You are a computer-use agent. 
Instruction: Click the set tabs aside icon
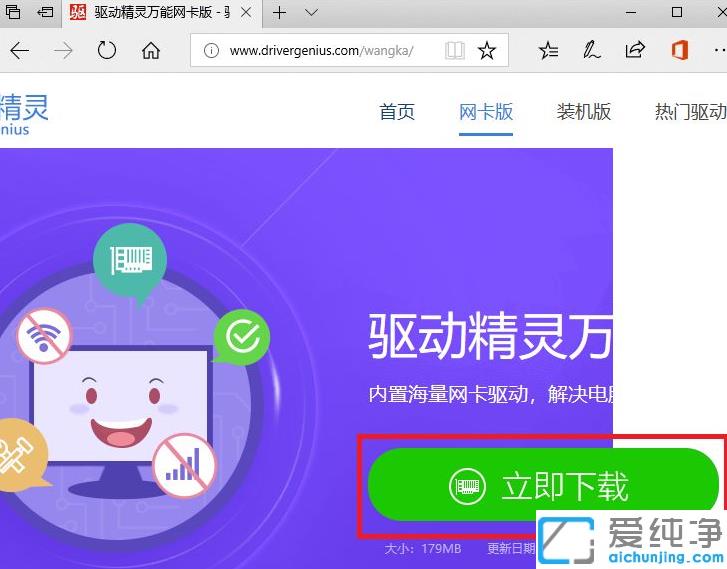(x=45, y=12)
